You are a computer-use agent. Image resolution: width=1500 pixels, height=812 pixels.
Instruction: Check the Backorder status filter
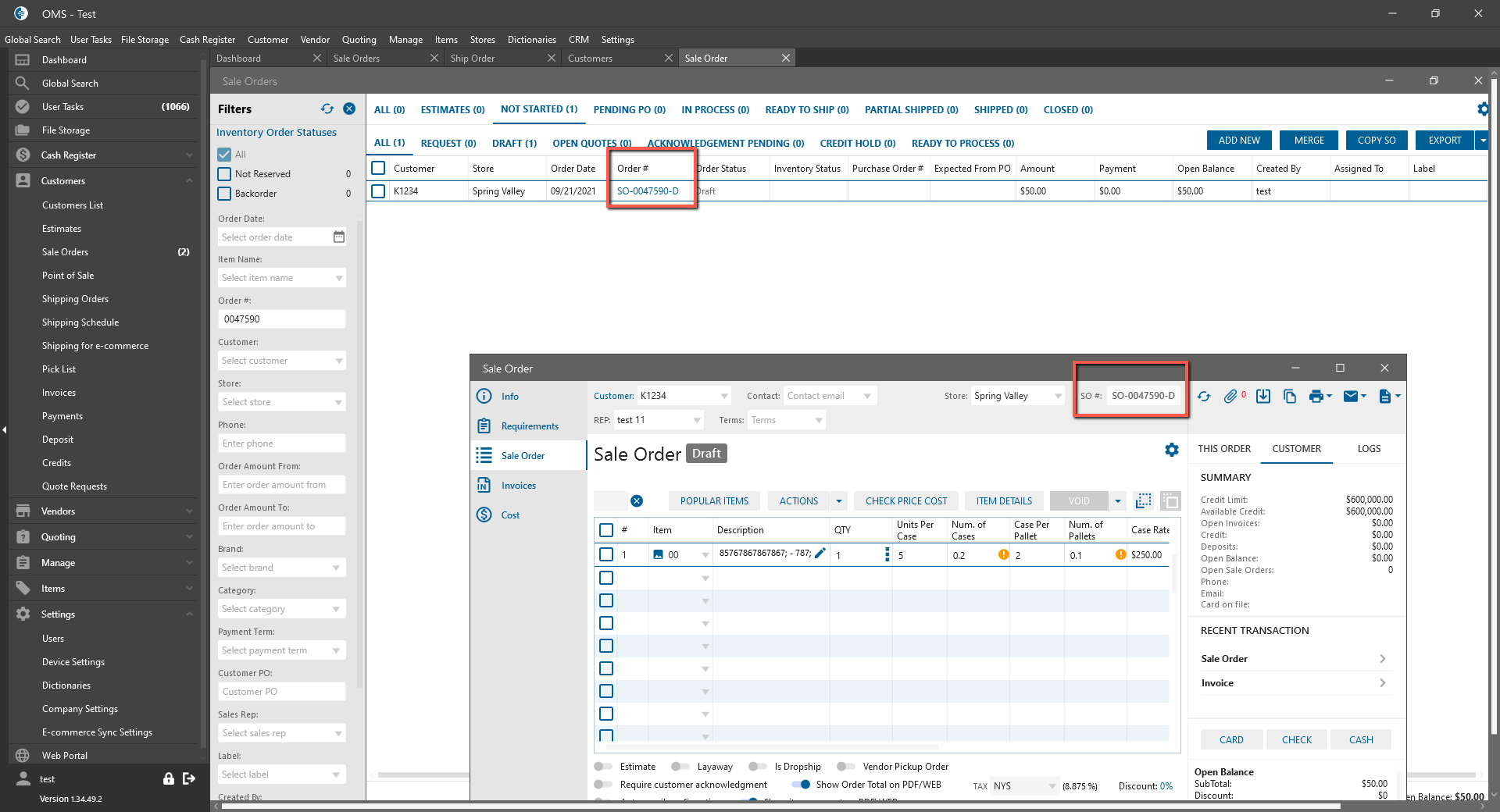click(x=225, y=194)
